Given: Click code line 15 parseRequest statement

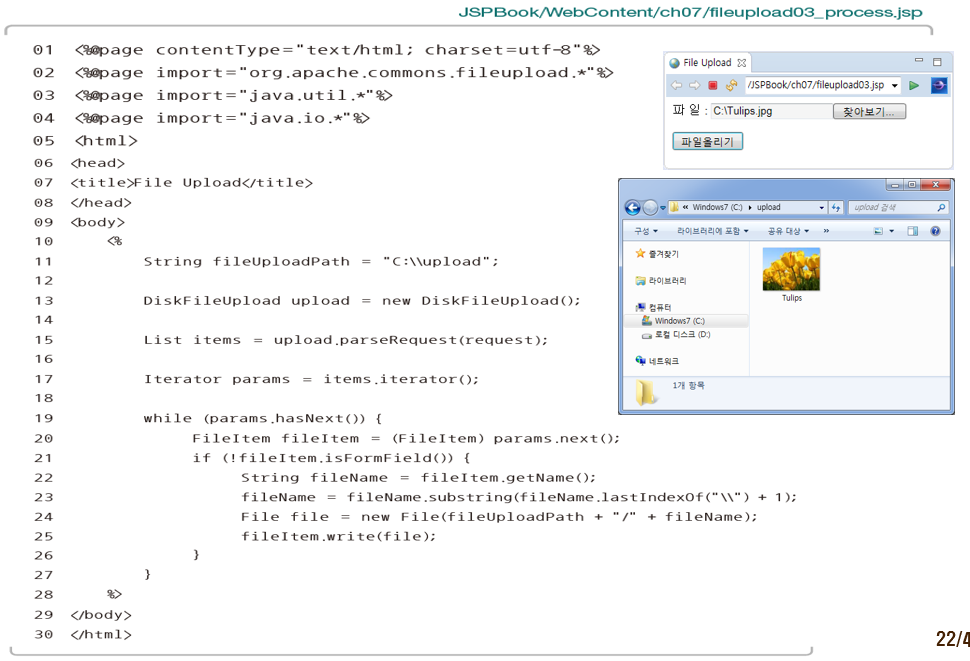Looking at the screenshot, I should pos(346,340).
